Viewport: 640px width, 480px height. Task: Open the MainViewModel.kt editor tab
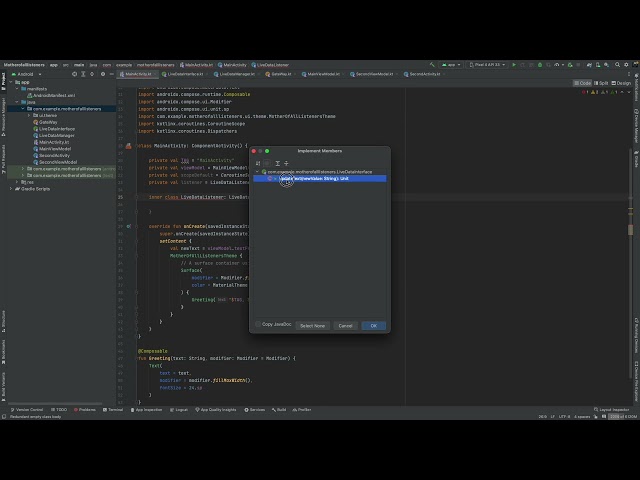(x=321, y=74)
